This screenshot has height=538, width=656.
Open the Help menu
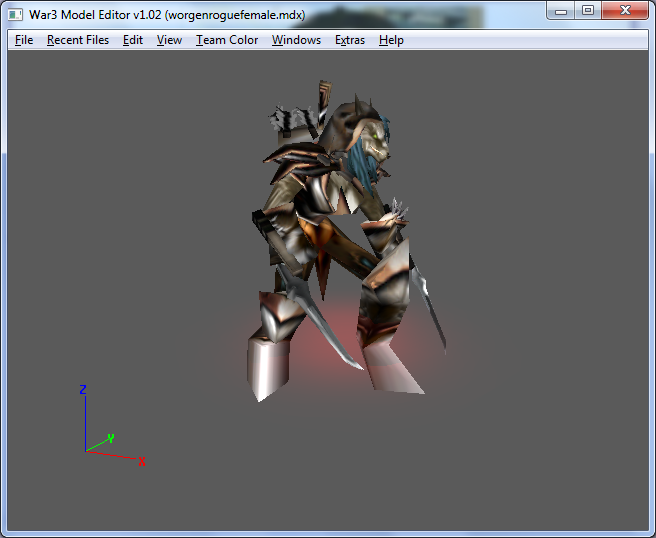[x=391, y=40]
